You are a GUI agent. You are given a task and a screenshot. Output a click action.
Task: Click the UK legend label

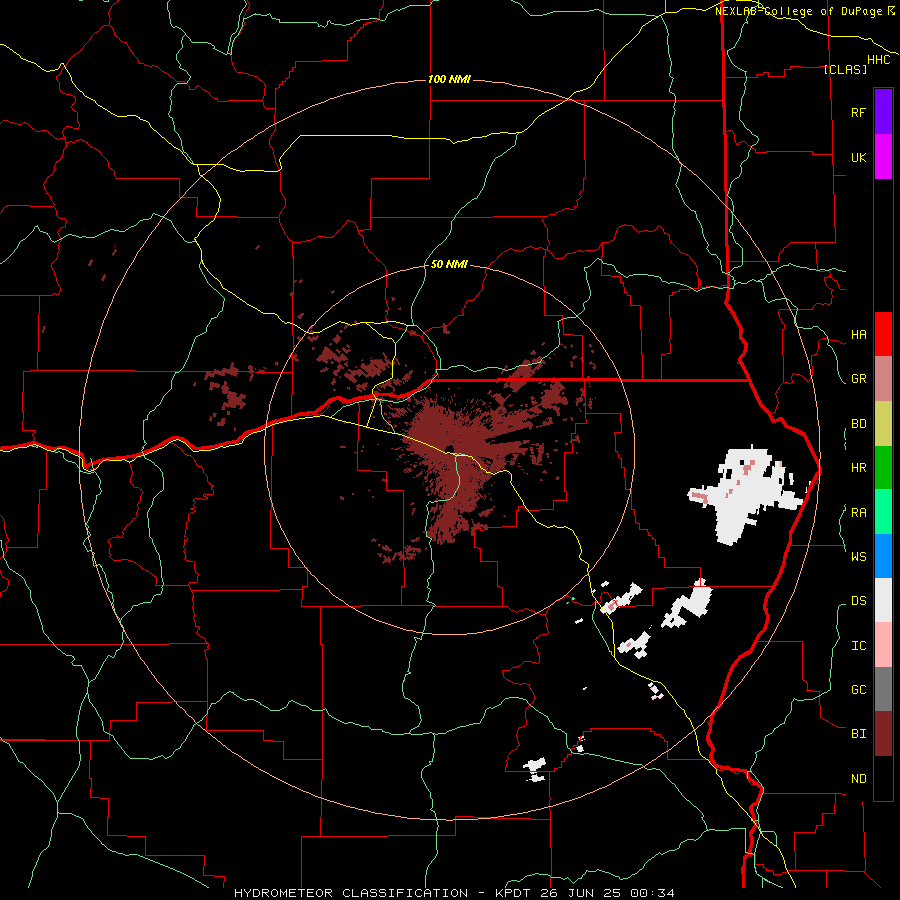pyautogui.click(x=858, y=157)
